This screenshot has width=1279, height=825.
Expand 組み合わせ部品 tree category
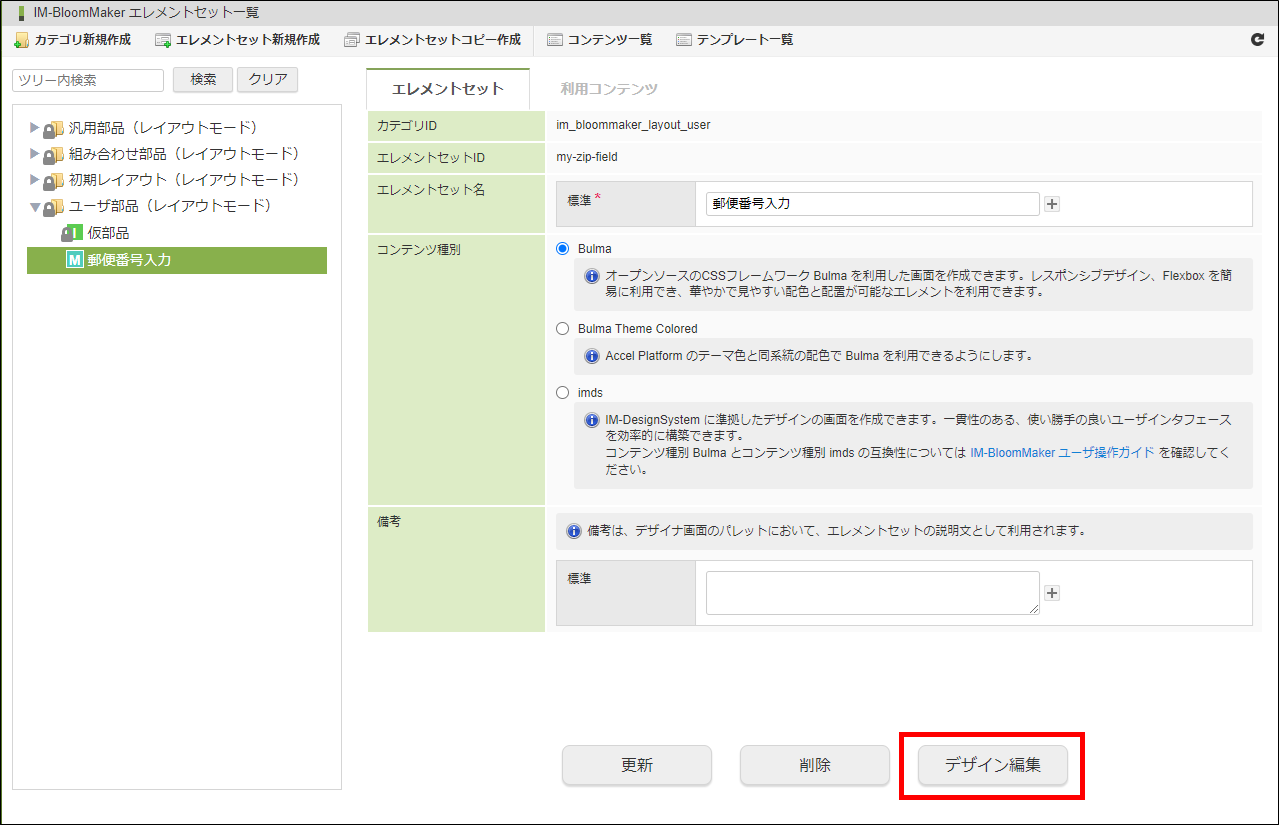pyautogui.click(x=35, y=154)
